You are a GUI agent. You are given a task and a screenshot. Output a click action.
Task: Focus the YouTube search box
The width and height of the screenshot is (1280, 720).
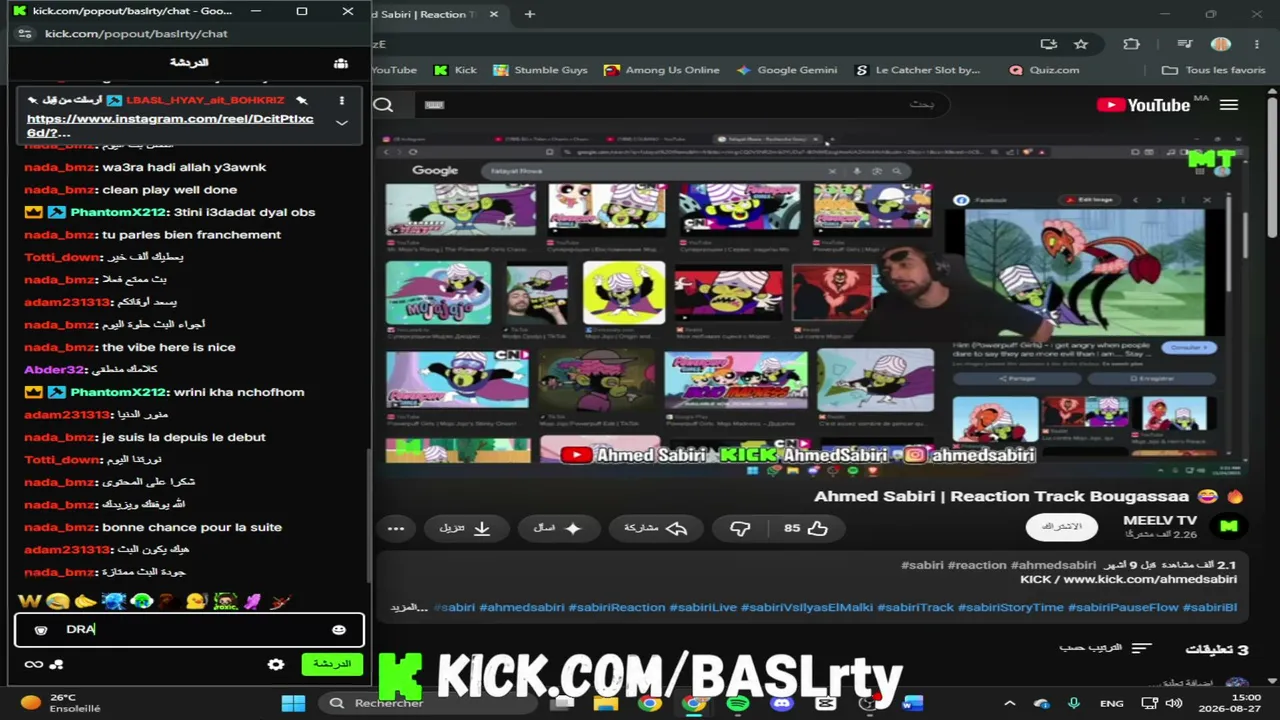coord(680,105)
